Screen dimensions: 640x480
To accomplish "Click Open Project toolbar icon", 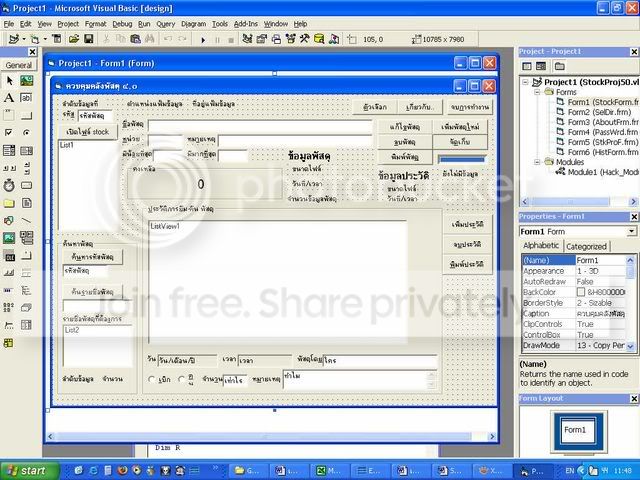I will (74, 39).
